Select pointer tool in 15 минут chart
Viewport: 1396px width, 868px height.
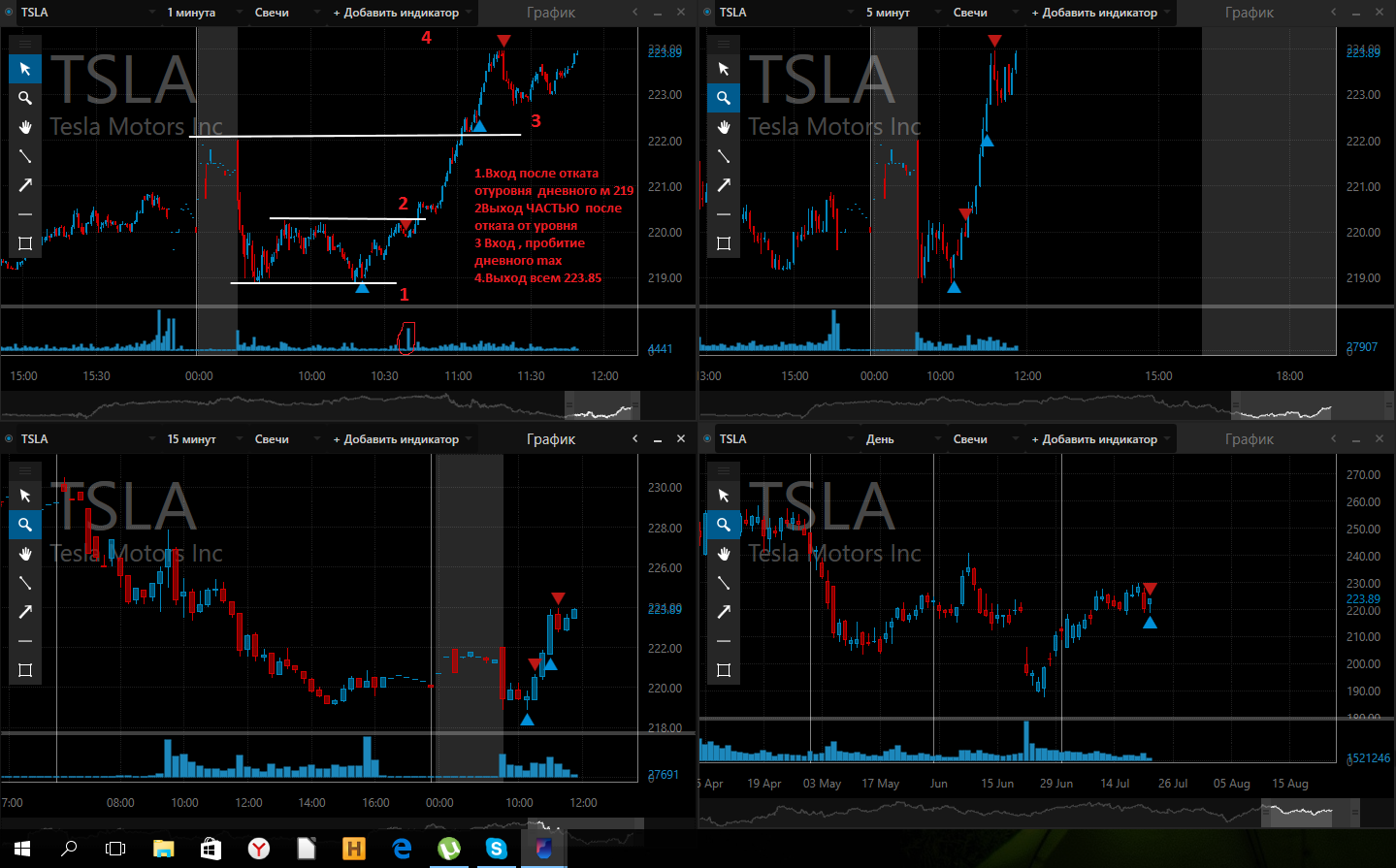point(25,496)
